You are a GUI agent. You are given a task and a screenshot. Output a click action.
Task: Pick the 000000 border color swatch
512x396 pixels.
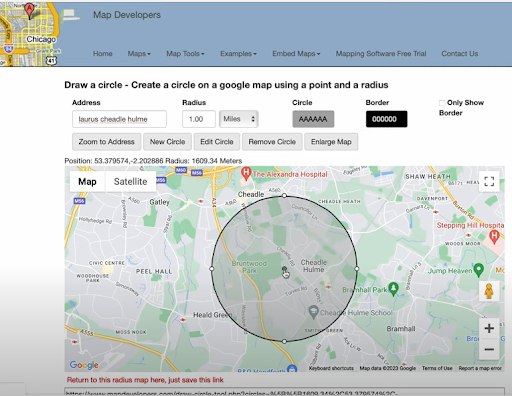[386, 119]
